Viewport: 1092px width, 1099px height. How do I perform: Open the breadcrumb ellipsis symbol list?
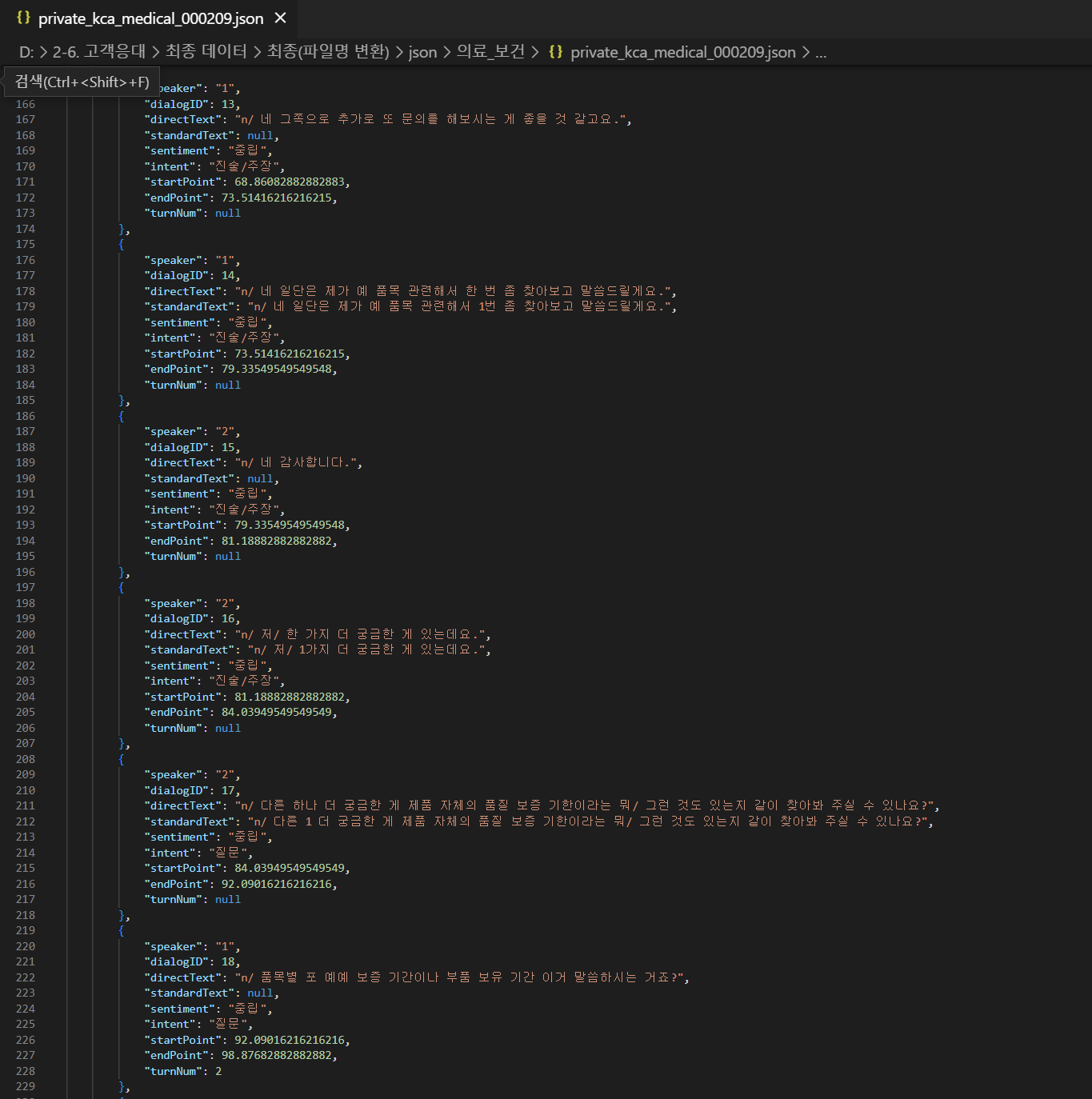pyautogui.click(x=821, y=54)
